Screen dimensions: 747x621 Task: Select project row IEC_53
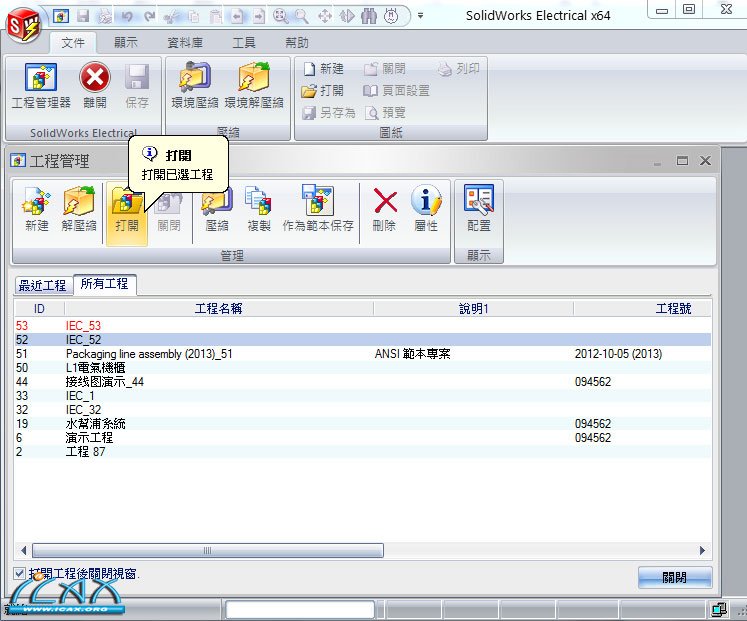pyautogui.click(x=363, y=326)
